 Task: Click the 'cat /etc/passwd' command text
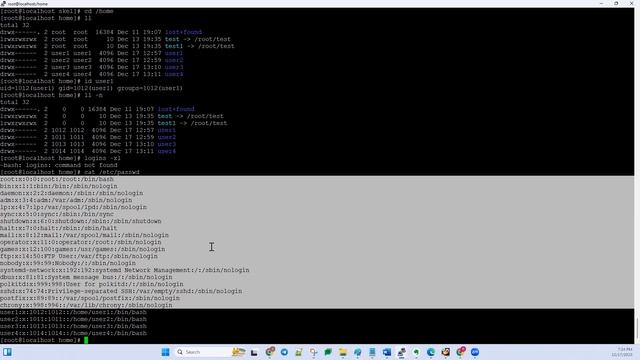pos(112,172)
